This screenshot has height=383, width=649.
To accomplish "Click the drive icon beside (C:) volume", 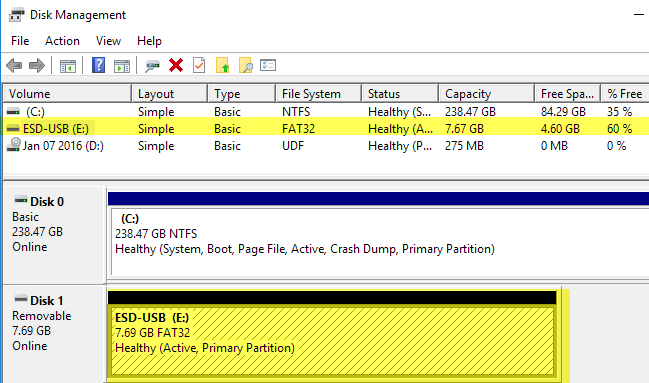I will pyautogui.click(x=13, y=111).
